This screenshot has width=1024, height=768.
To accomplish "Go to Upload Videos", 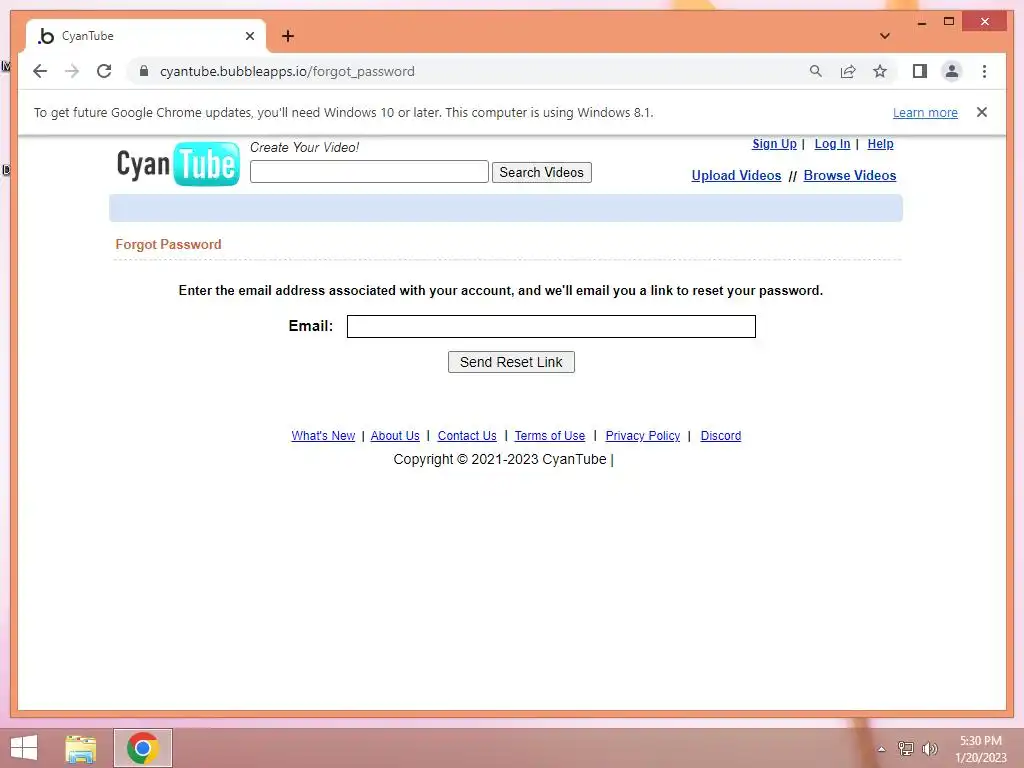I will (736, 176).
